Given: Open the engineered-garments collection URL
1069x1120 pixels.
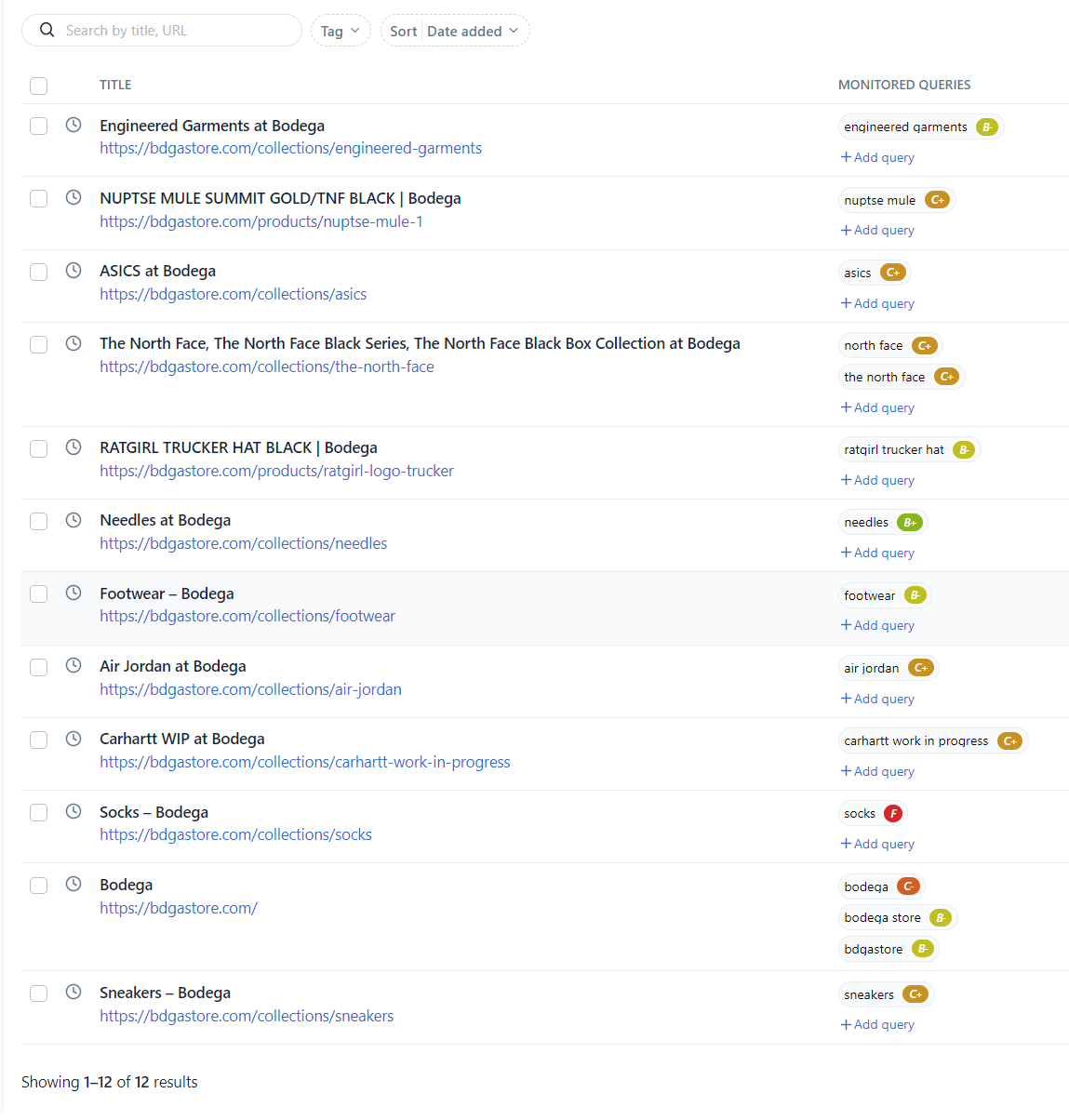Looking at the screenshot, I should [x=290, y=148].
